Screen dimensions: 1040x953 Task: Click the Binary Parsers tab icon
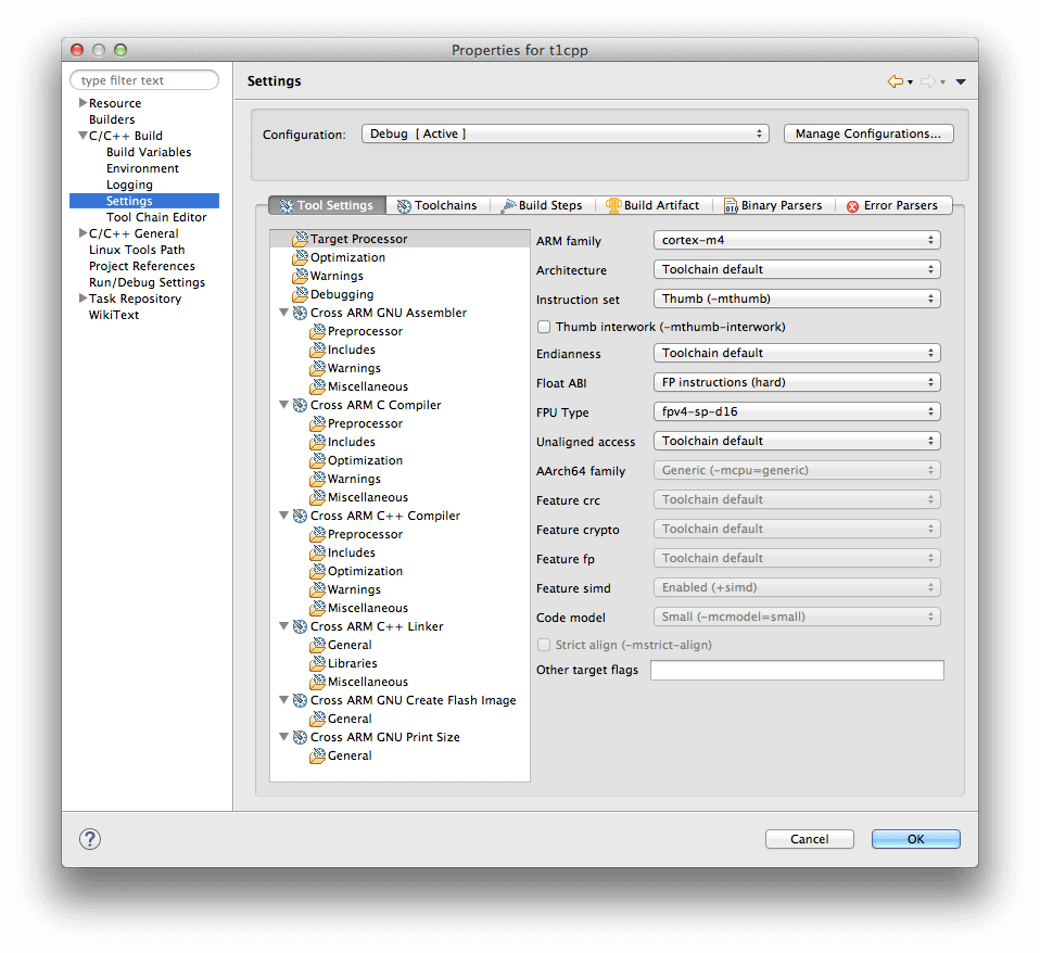(x=731, y=206)
